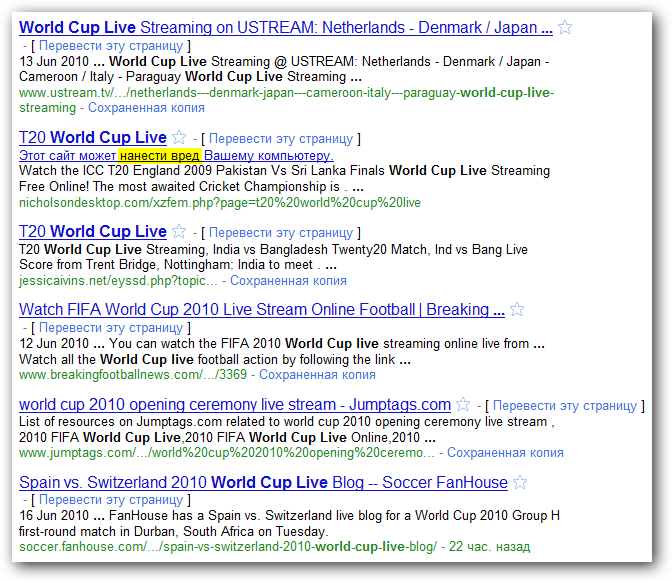Screen dimensions: 672x582
Task: Click the jessicaivins.net/eyssd.php URL text
Action: [x=118, y=281]
